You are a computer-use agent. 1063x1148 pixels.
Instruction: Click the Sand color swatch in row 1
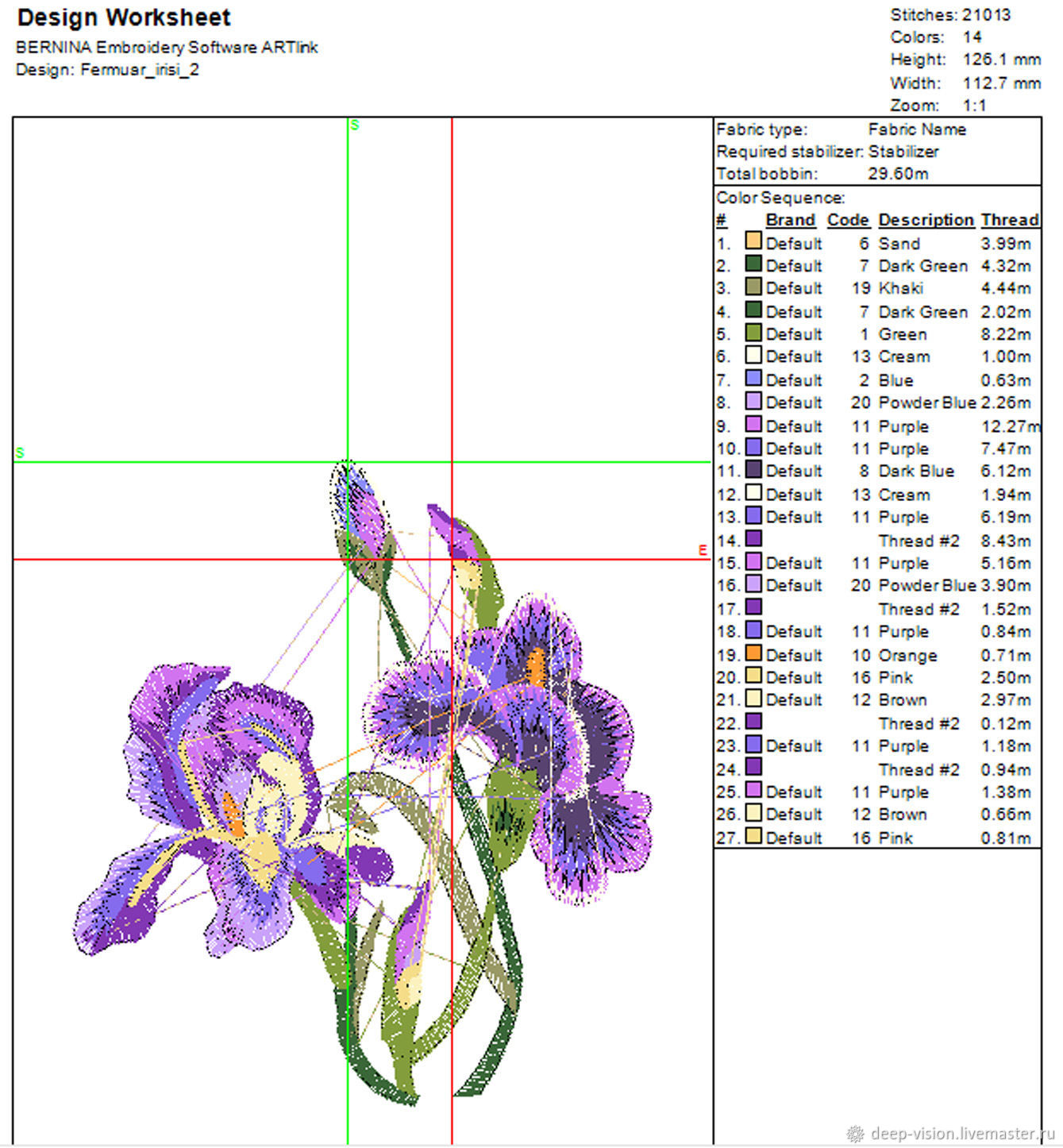pyautogui.click(x=753, y=241)
